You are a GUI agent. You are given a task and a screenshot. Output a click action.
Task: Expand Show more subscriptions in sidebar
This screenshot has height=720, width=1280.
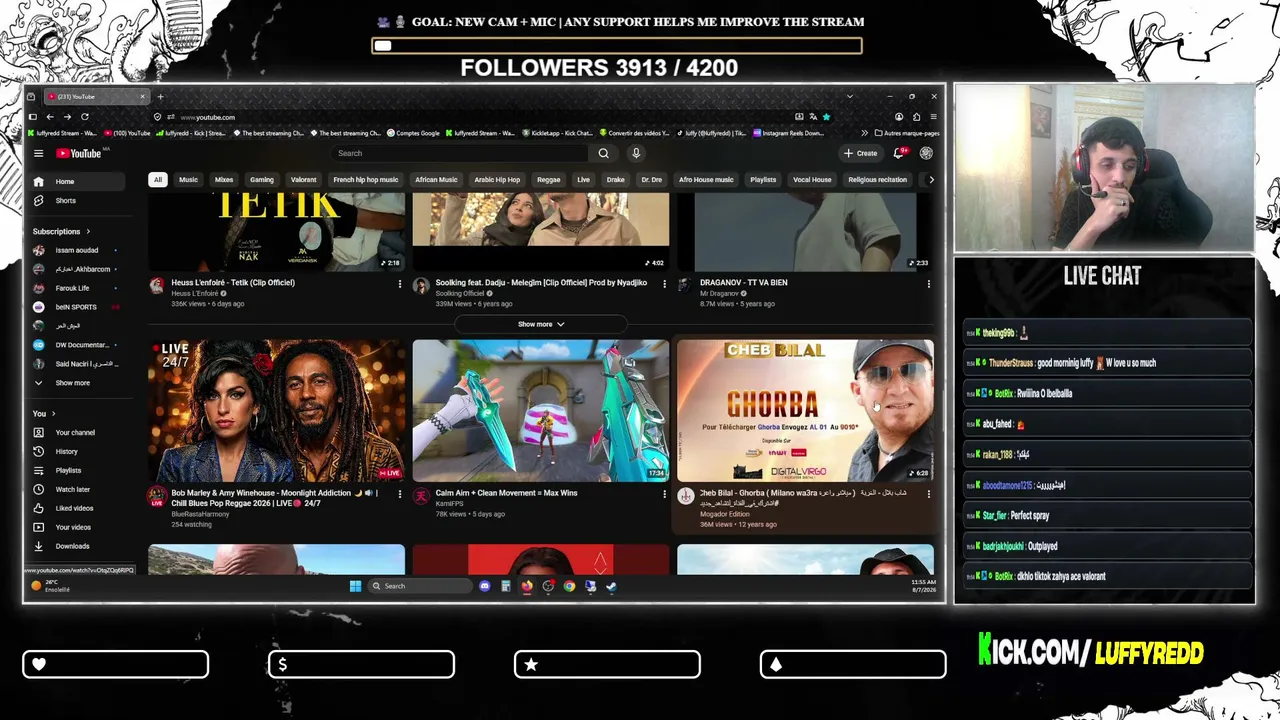coord(72,383)
